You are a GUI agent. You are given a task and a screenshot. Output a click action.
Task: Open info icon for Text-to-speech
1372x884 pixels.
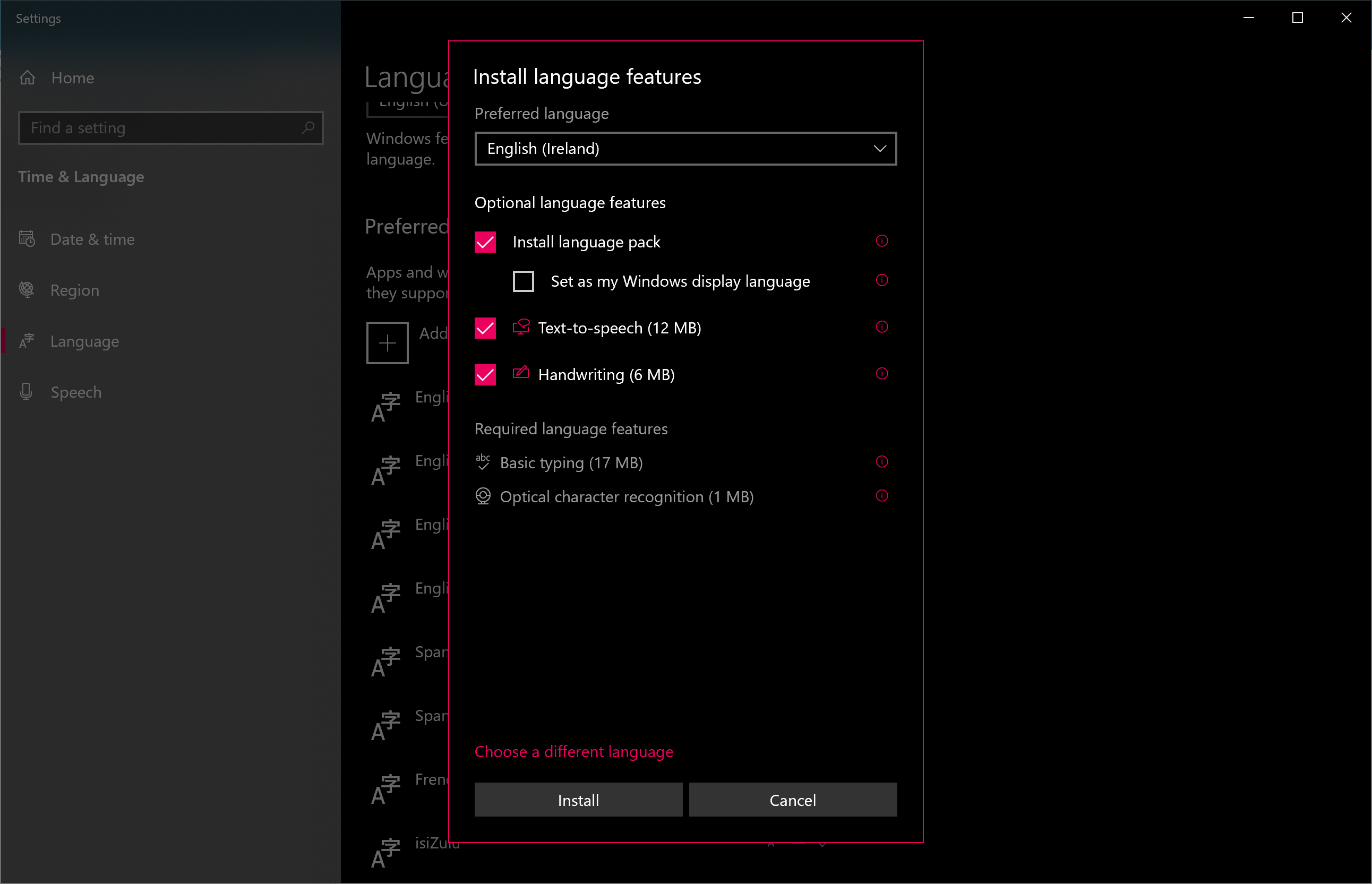[x=882, y=327]
